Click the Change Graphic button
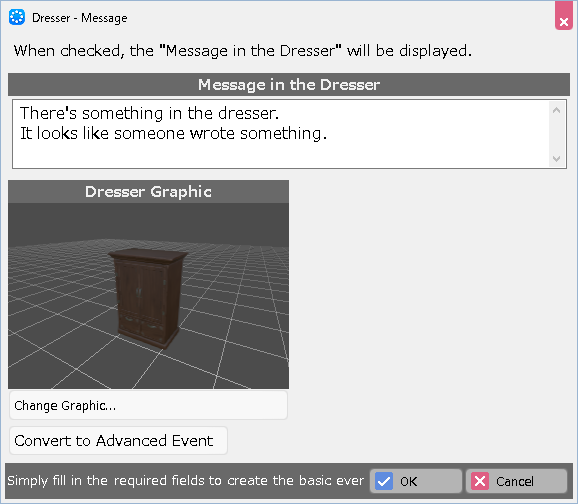The width and height of the screenshot is (578, 504). pyautogui.click(x=148, y=405)
